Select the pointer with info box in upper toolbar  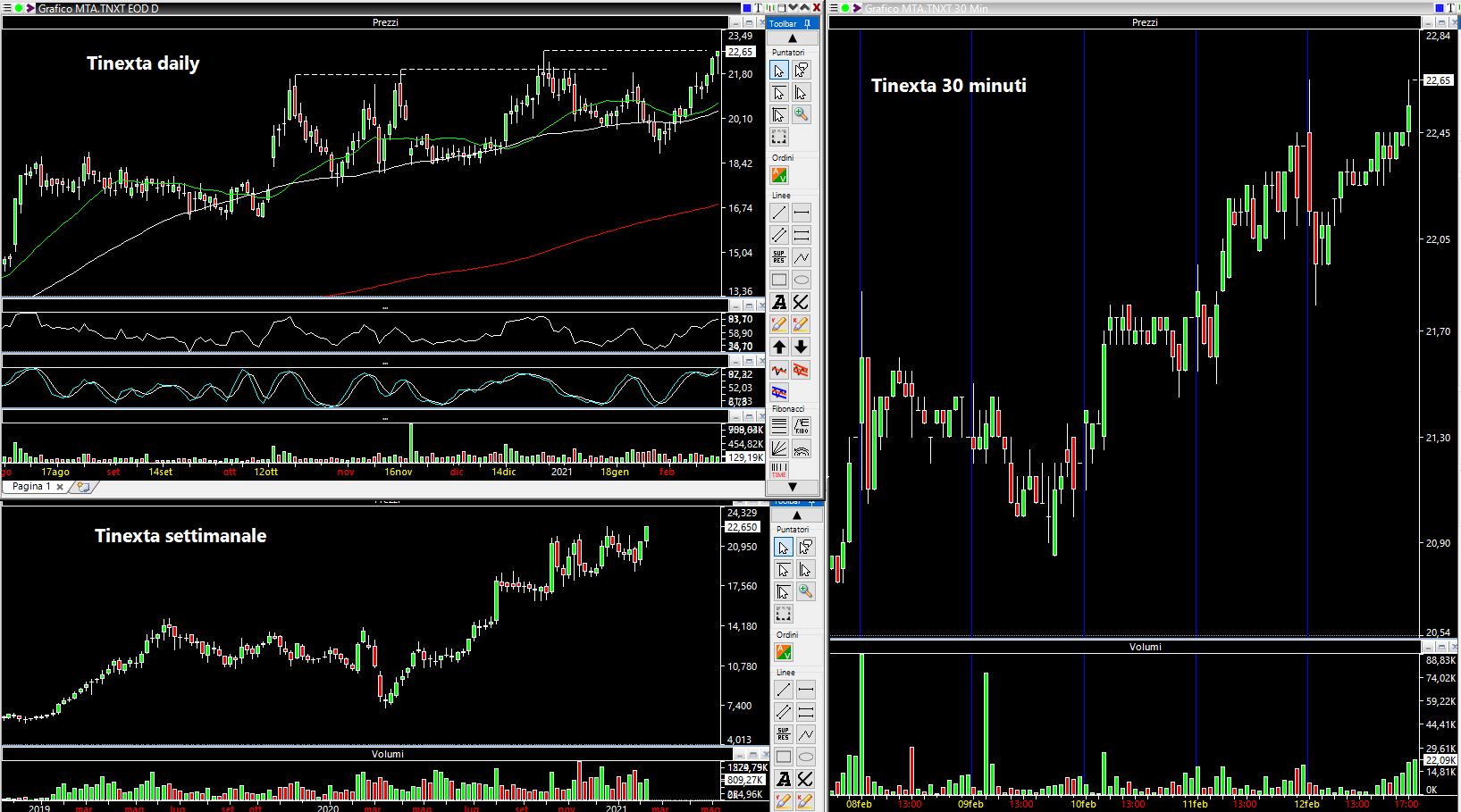pyautogui.click(x=801, y=71)
